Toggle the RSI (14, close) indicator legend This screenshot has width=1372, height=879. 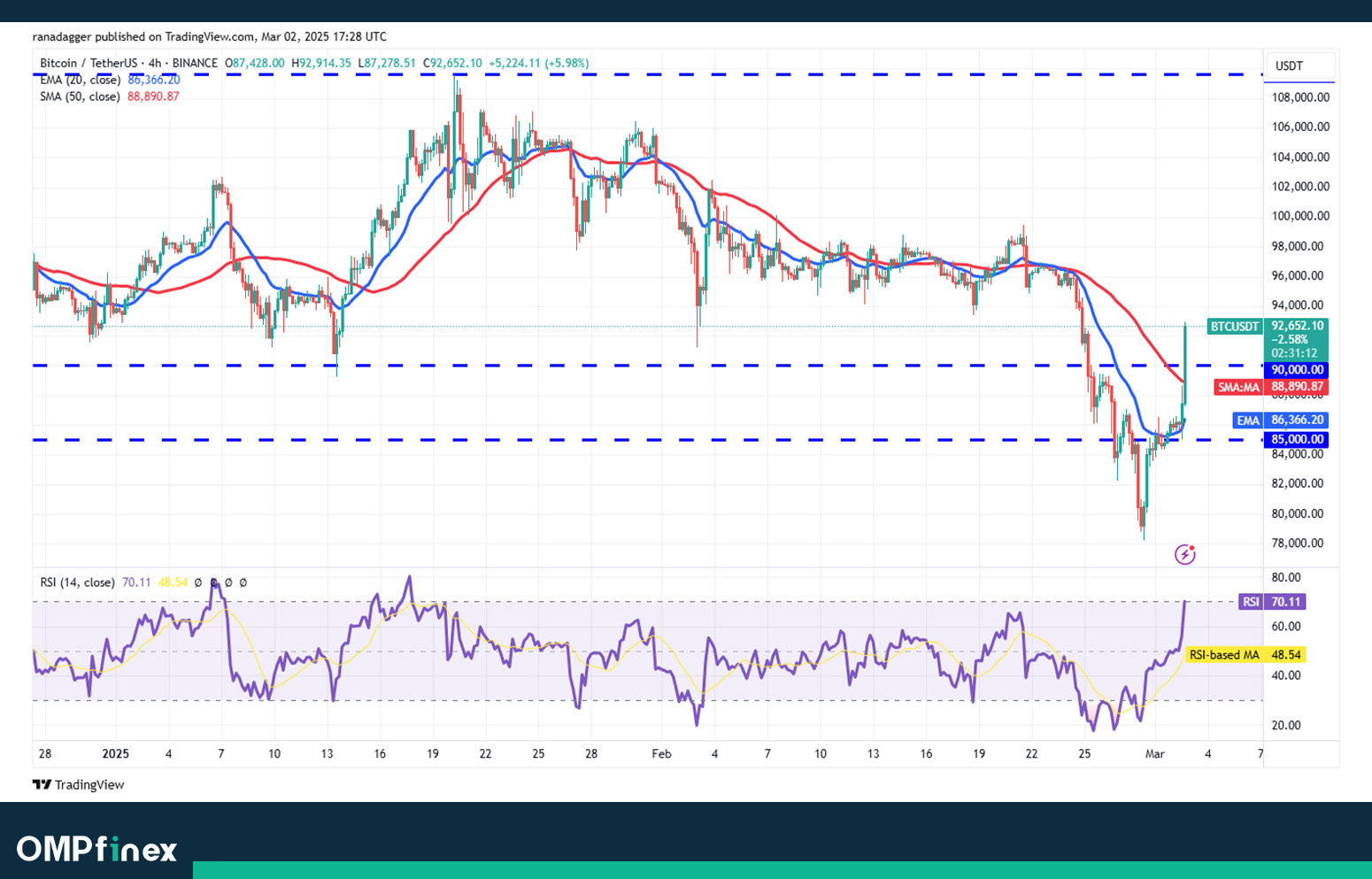[77, 582]
